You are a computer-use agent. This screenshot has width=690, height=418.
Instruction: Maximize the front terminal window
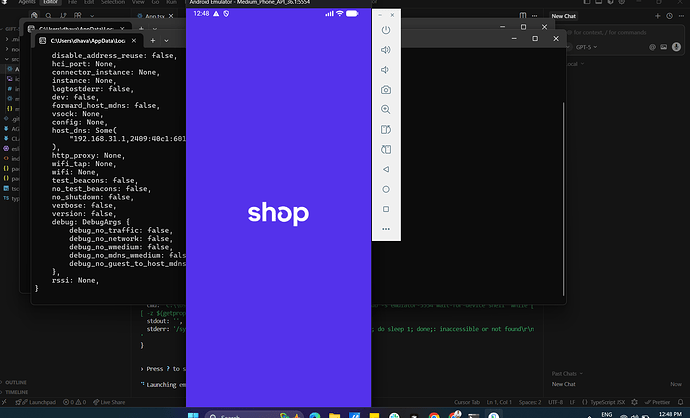[x=535, y=39]
